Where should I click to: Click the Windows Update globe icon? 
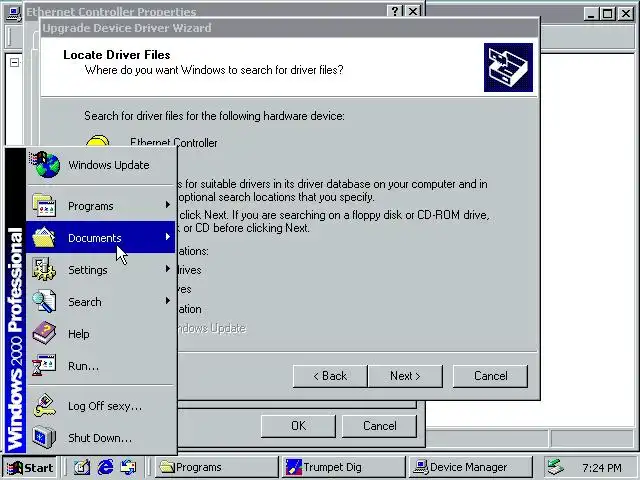pos(45,164)
